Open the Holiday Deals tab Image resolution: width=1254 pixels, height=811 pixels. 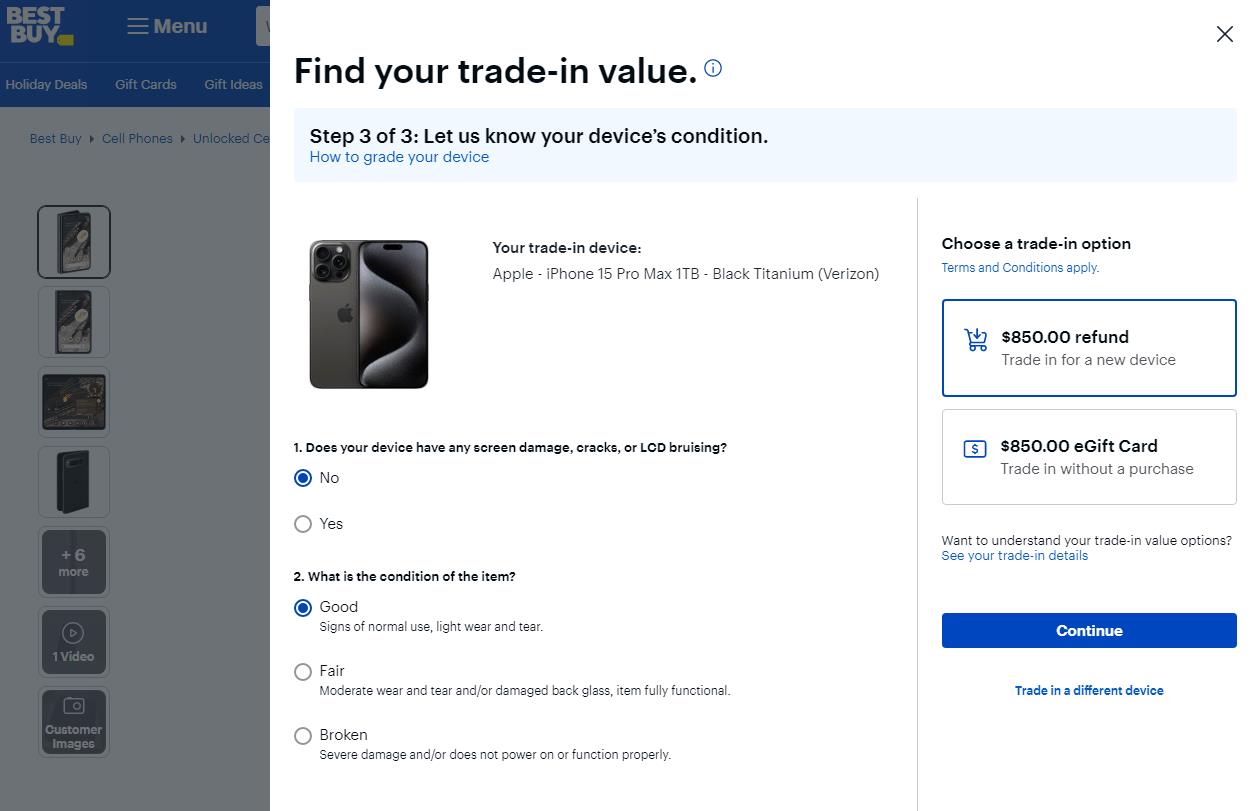(x=46, y=85)
